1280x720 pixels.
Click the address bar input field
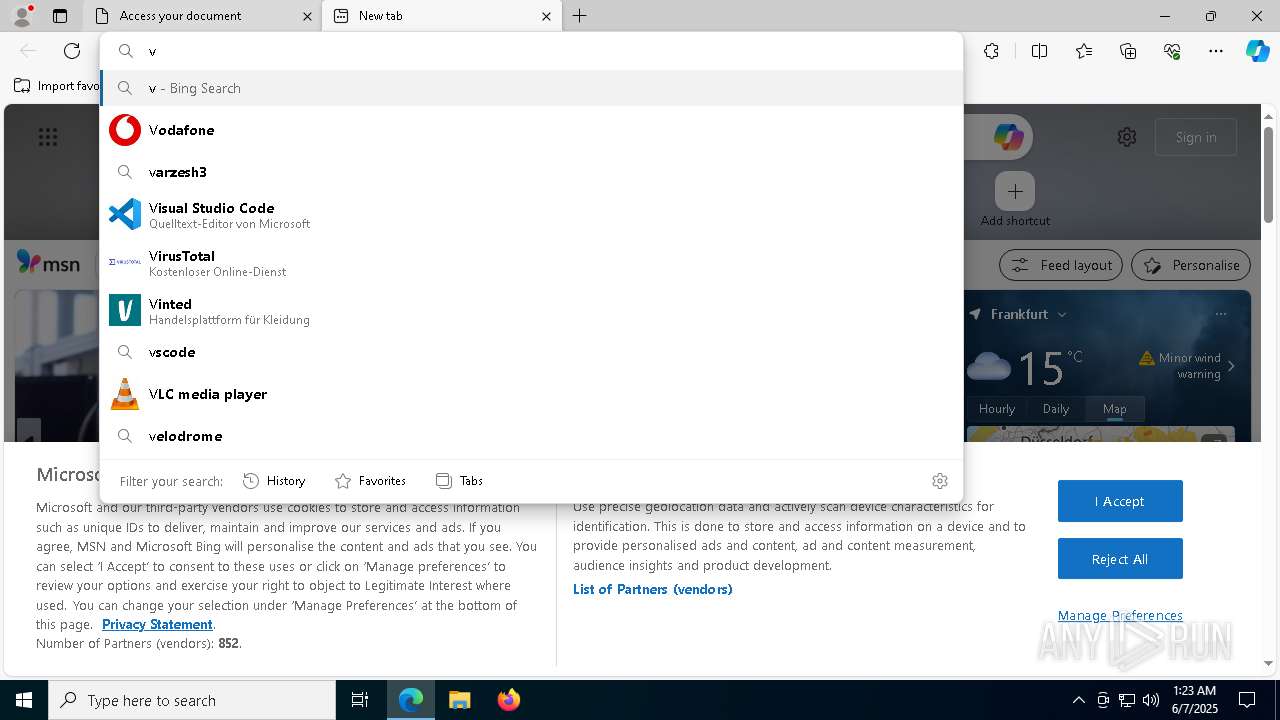click(550, 51)
